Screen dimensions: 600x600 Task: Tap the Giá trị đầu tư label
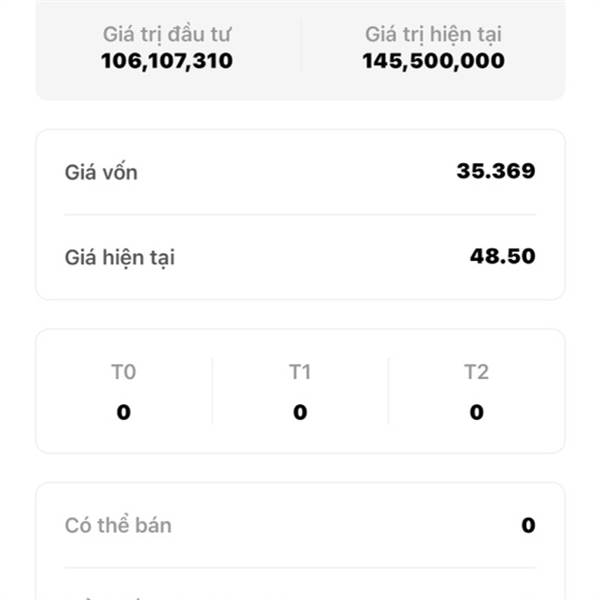167,34
